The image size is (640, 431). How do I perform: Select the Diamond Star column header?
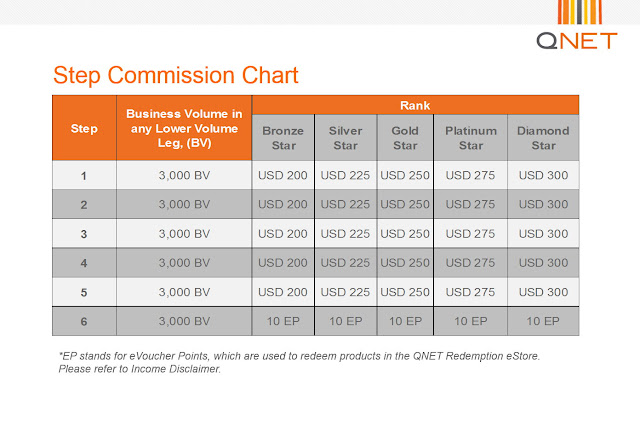coord(543,138)
